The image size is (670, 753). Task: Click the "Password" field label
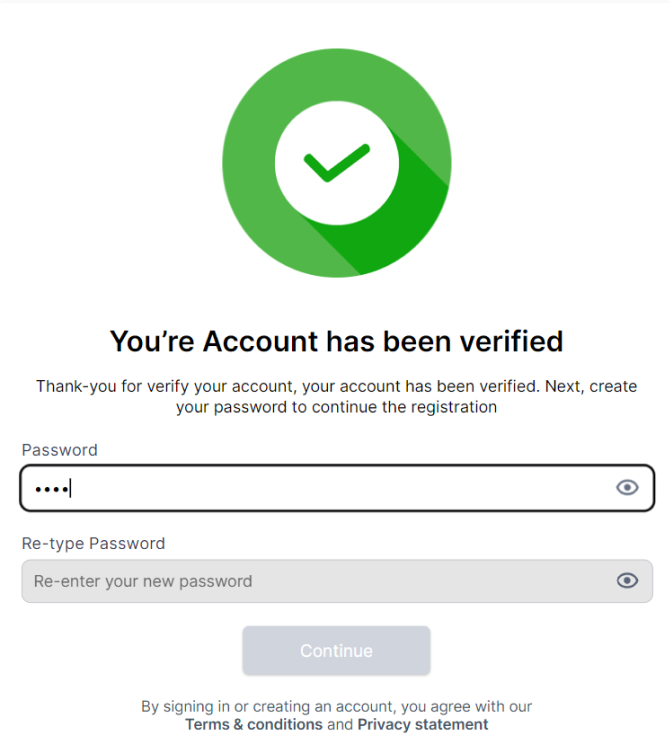[60, 450]
